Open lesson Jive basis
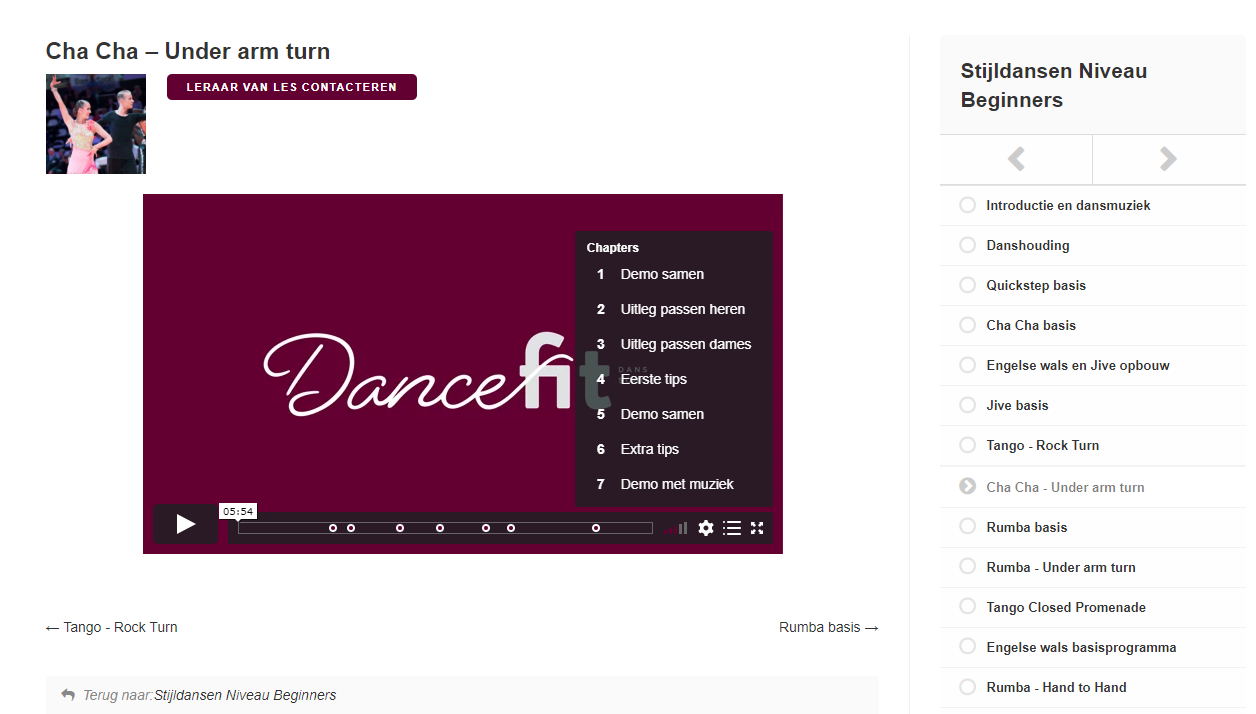Screen dimensions: 1256x714 point(1017,405)
